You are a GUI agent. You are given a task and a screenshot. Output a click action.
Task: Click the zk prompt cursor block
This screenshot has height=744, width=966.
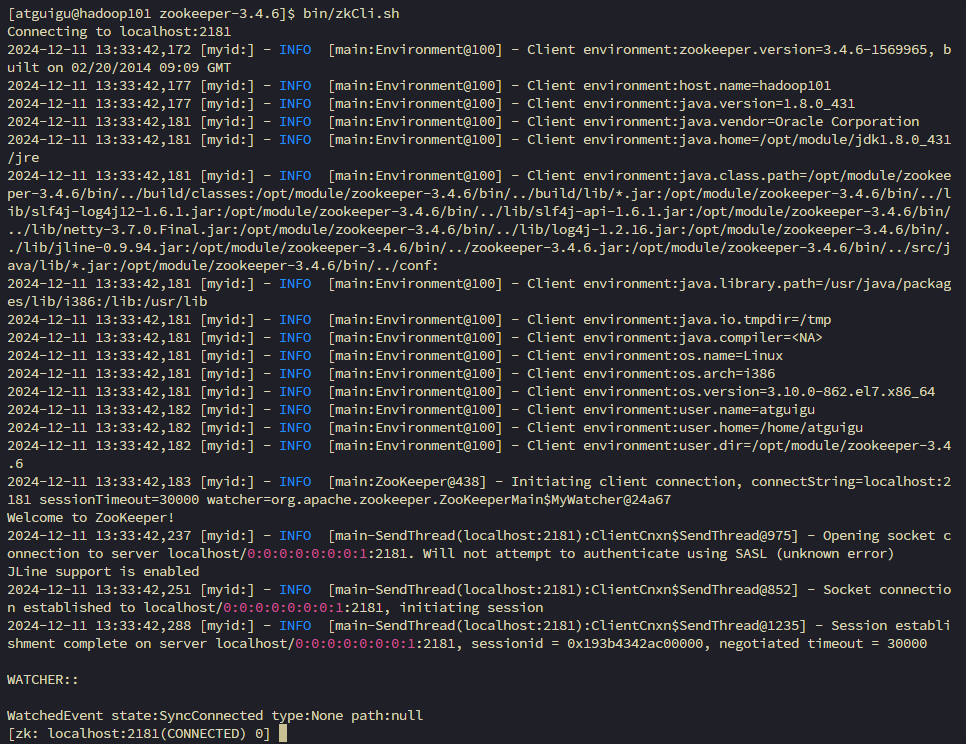tap(283, 734)
